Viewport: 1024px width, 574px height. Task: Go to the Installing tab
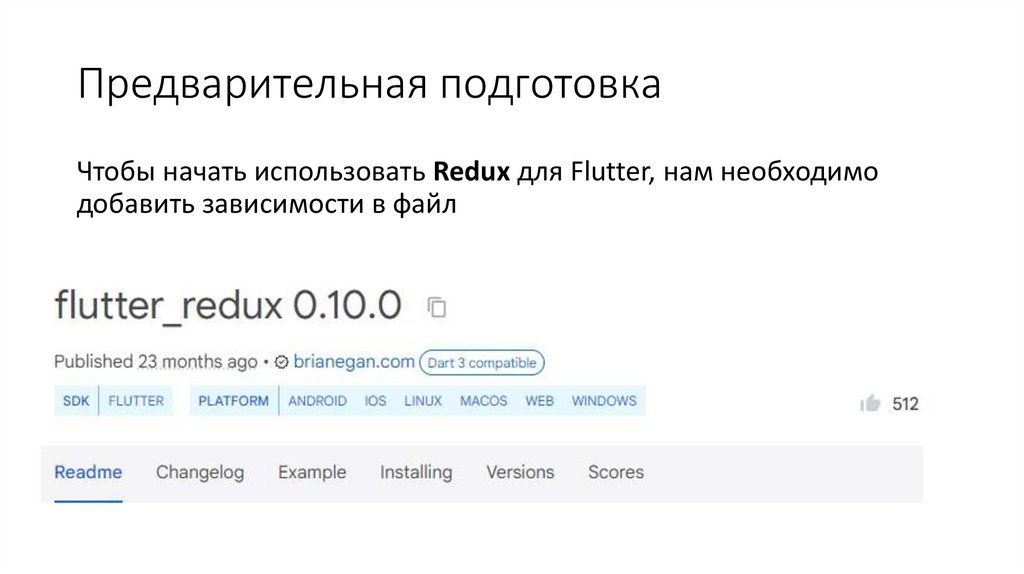click(416, 472)
